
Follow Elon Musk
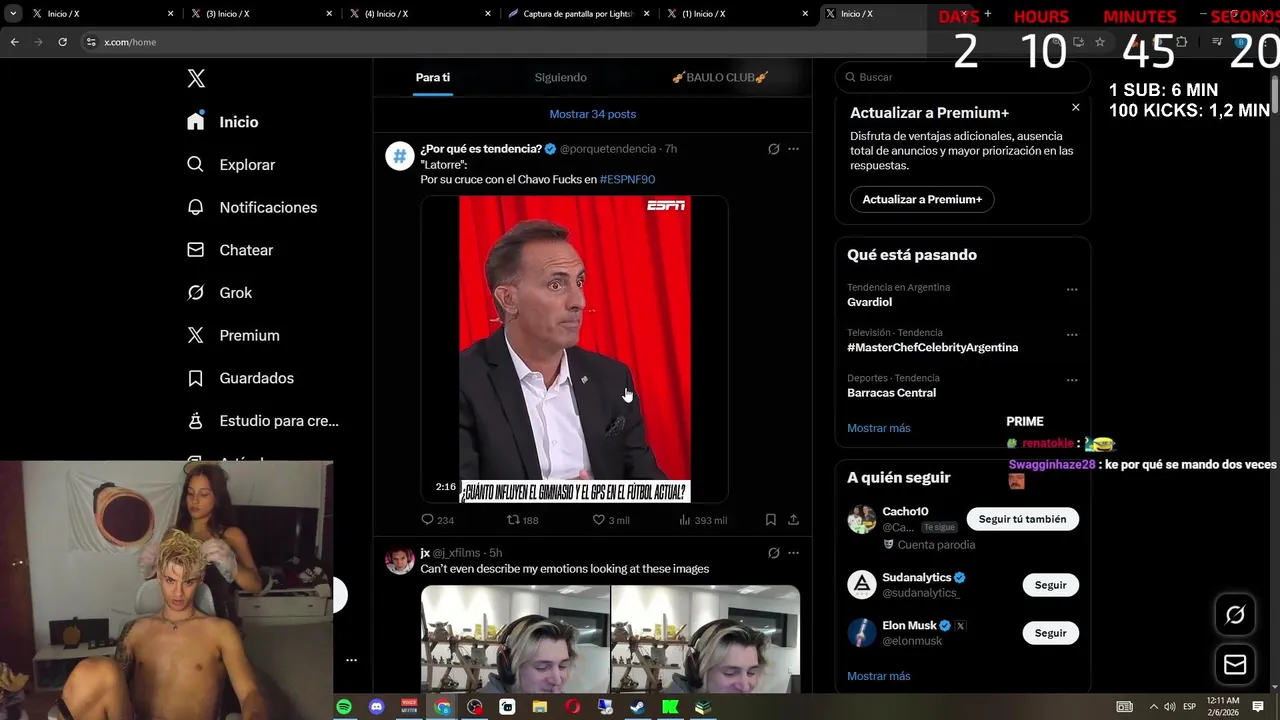(x=1051, y=633)
